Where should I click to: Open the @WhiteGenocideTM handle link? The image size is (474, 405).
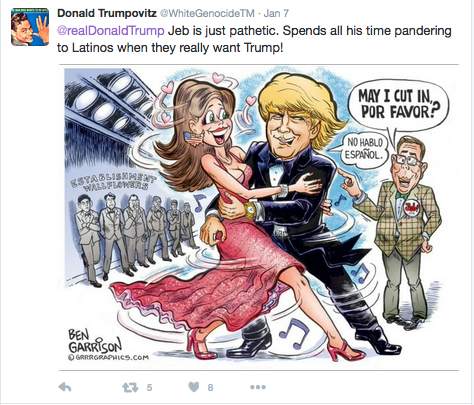(x=207, y=14)
